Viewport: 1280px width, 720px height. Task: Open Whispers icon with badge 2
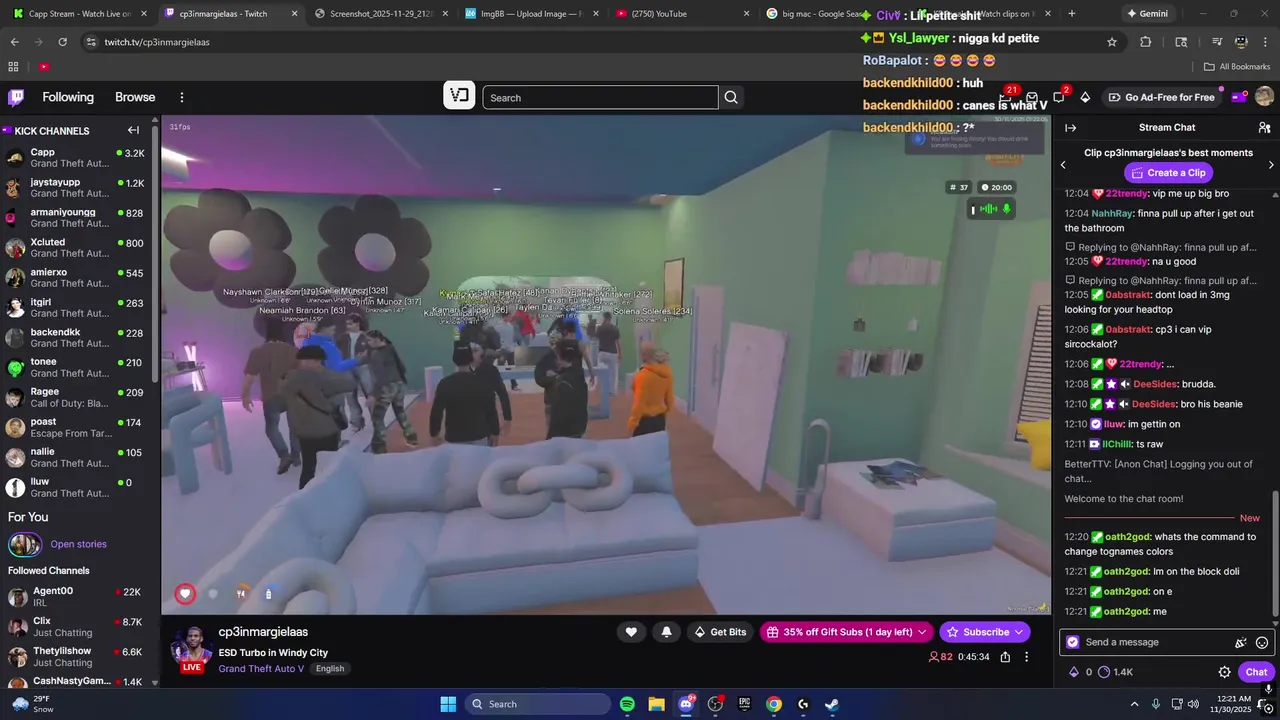(x=1058, y=97)
